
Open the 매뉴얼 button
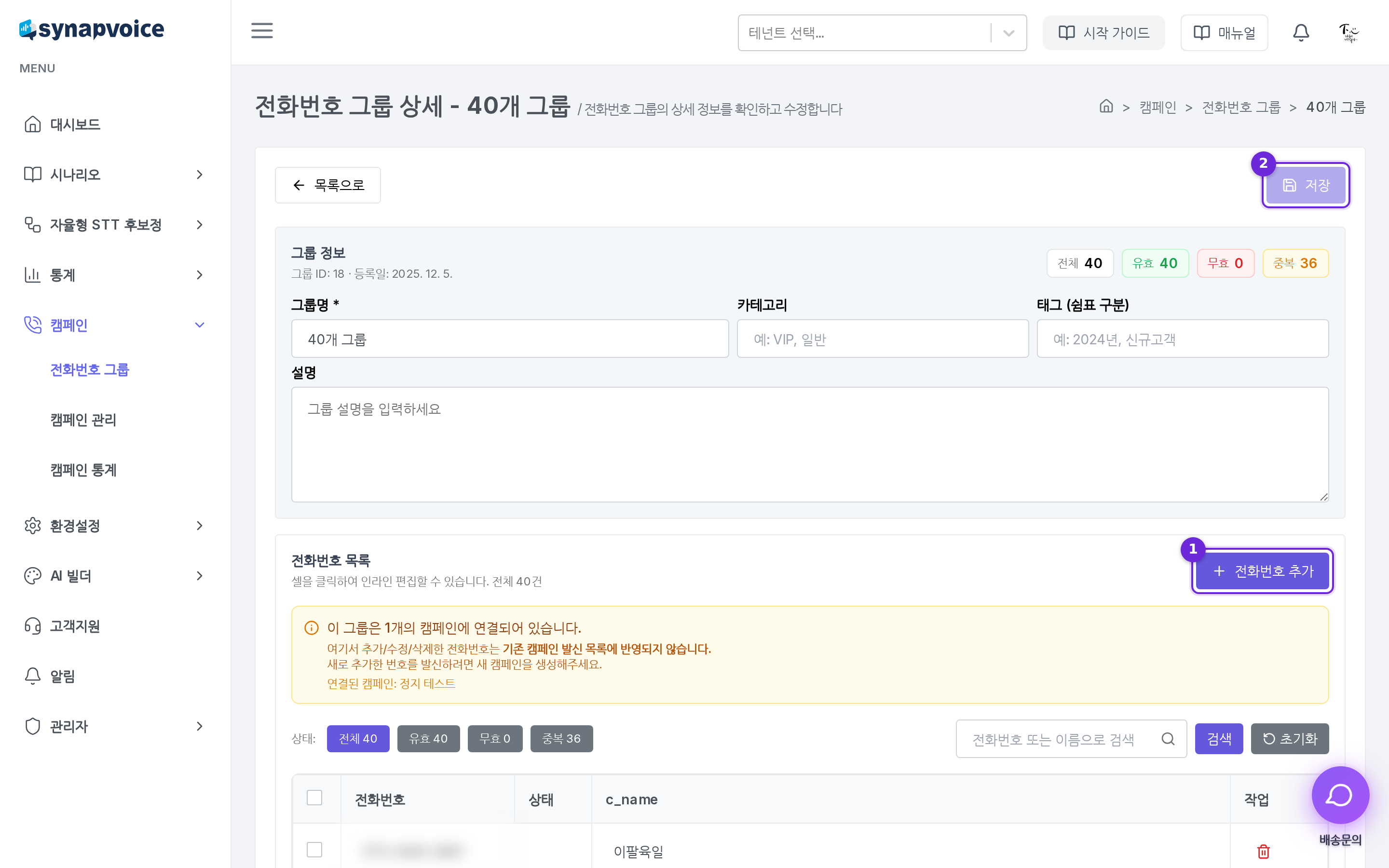click(x=1224, y=33)
